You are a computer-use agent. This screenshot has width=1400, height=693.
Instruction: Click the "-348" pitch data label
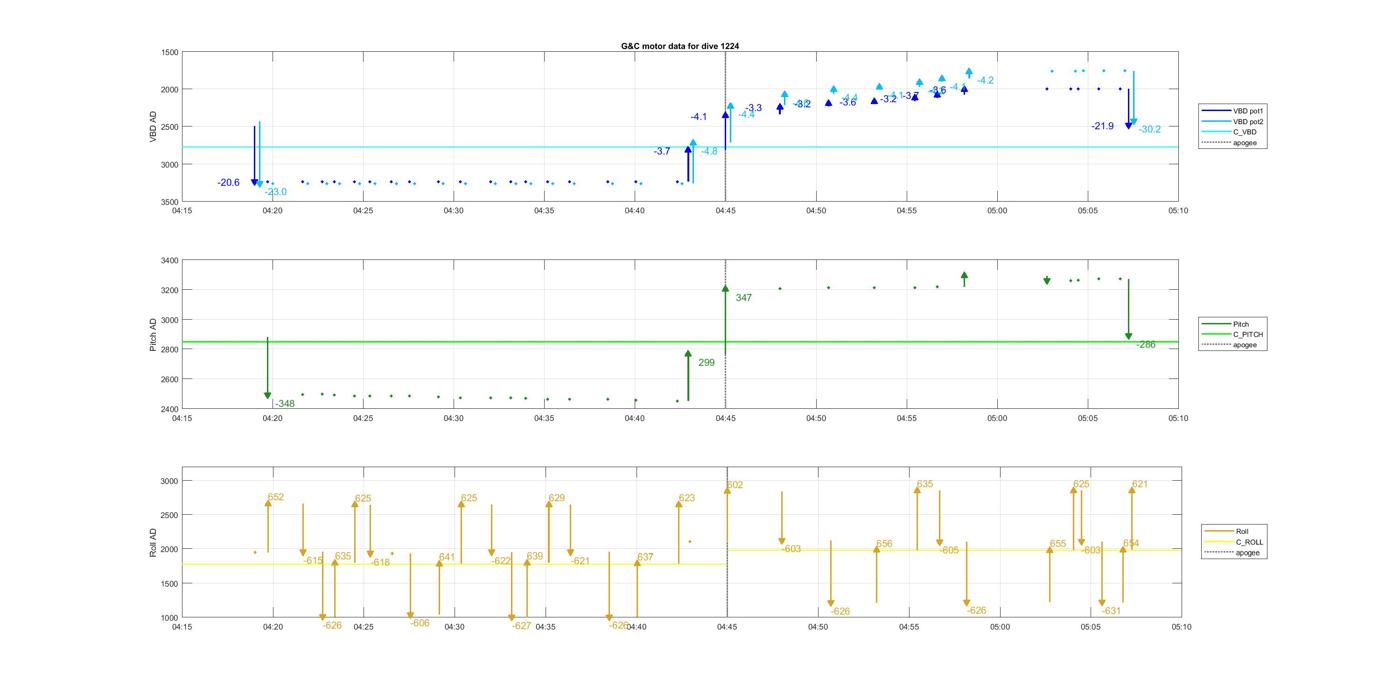(x=285, y=404)
